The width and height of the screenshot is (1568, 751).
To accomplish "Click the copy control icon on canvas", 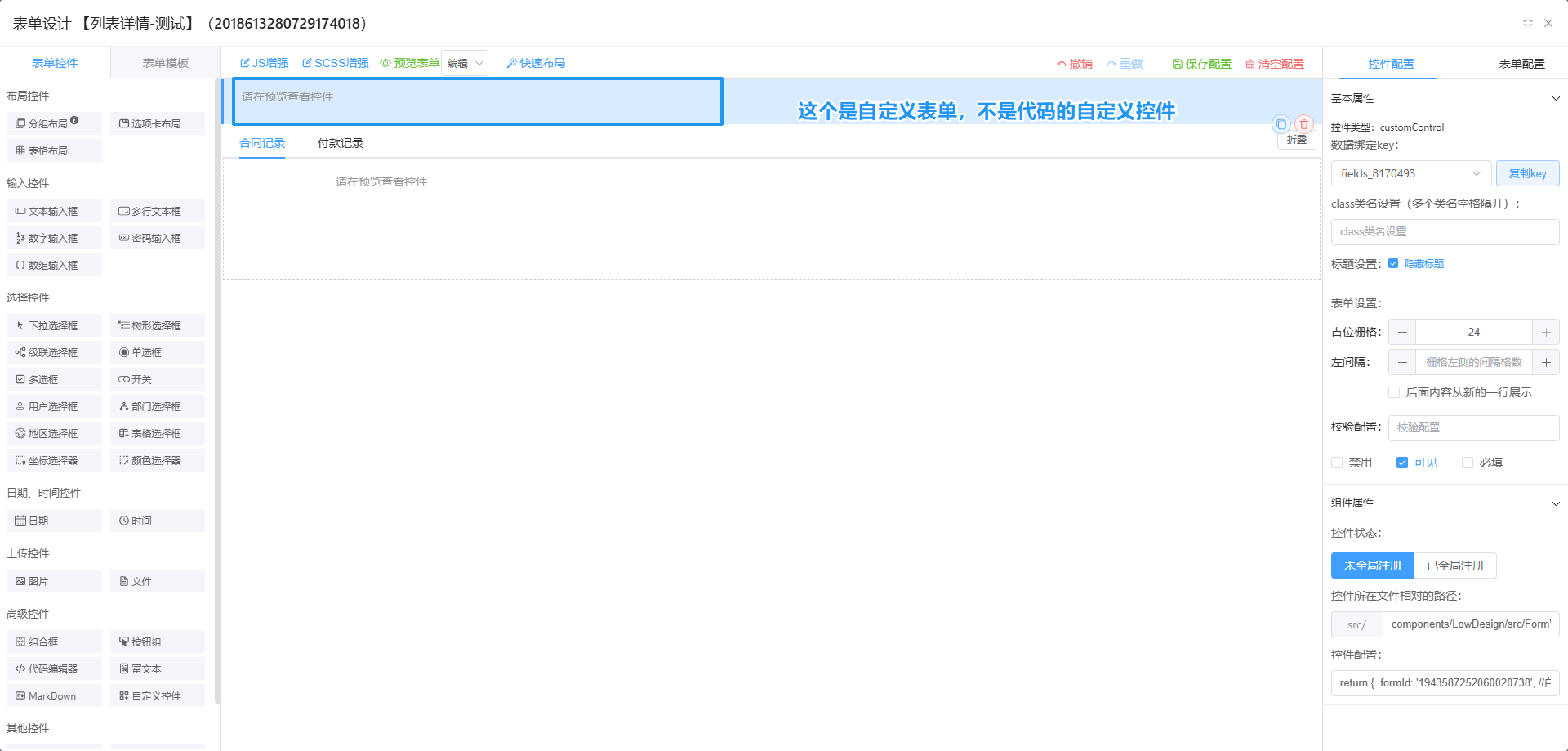I will tap(1281, 124).
